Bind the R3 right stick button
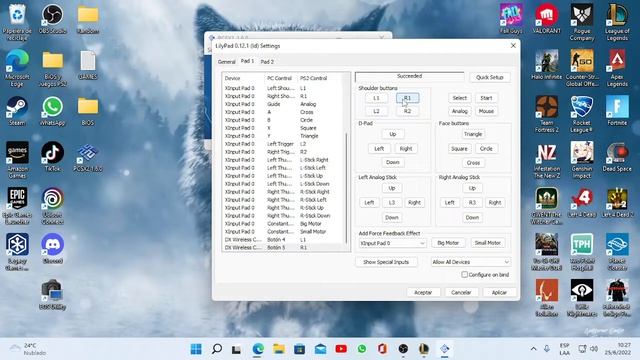Image resolution: width=640 pixels, height=360 pixels. click(x=472, y=202)
